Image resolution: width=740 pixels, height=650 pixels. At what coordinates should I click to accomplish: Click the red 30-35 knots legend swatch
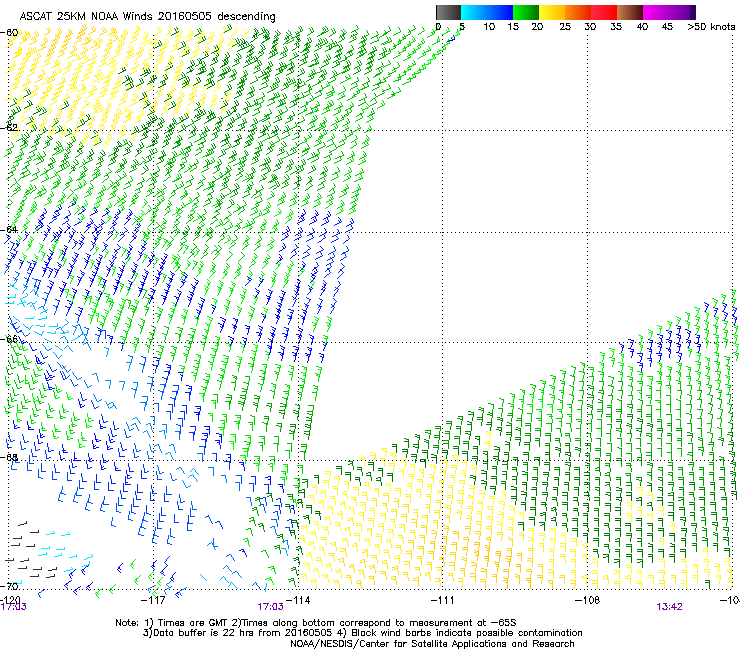coord(604,12)
